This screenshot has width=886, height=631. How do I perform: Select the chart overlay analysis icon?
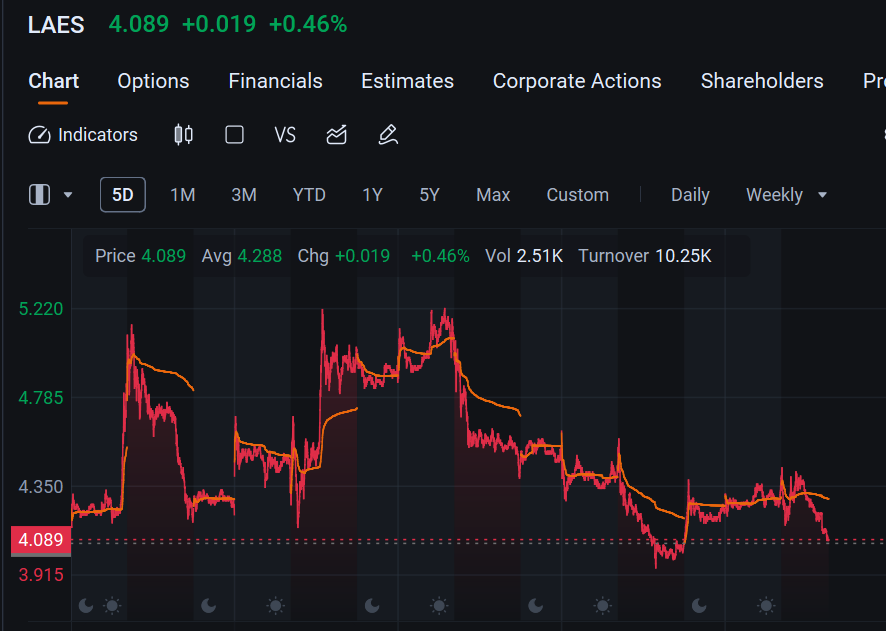pyautogui.click(x=337, y=135)
